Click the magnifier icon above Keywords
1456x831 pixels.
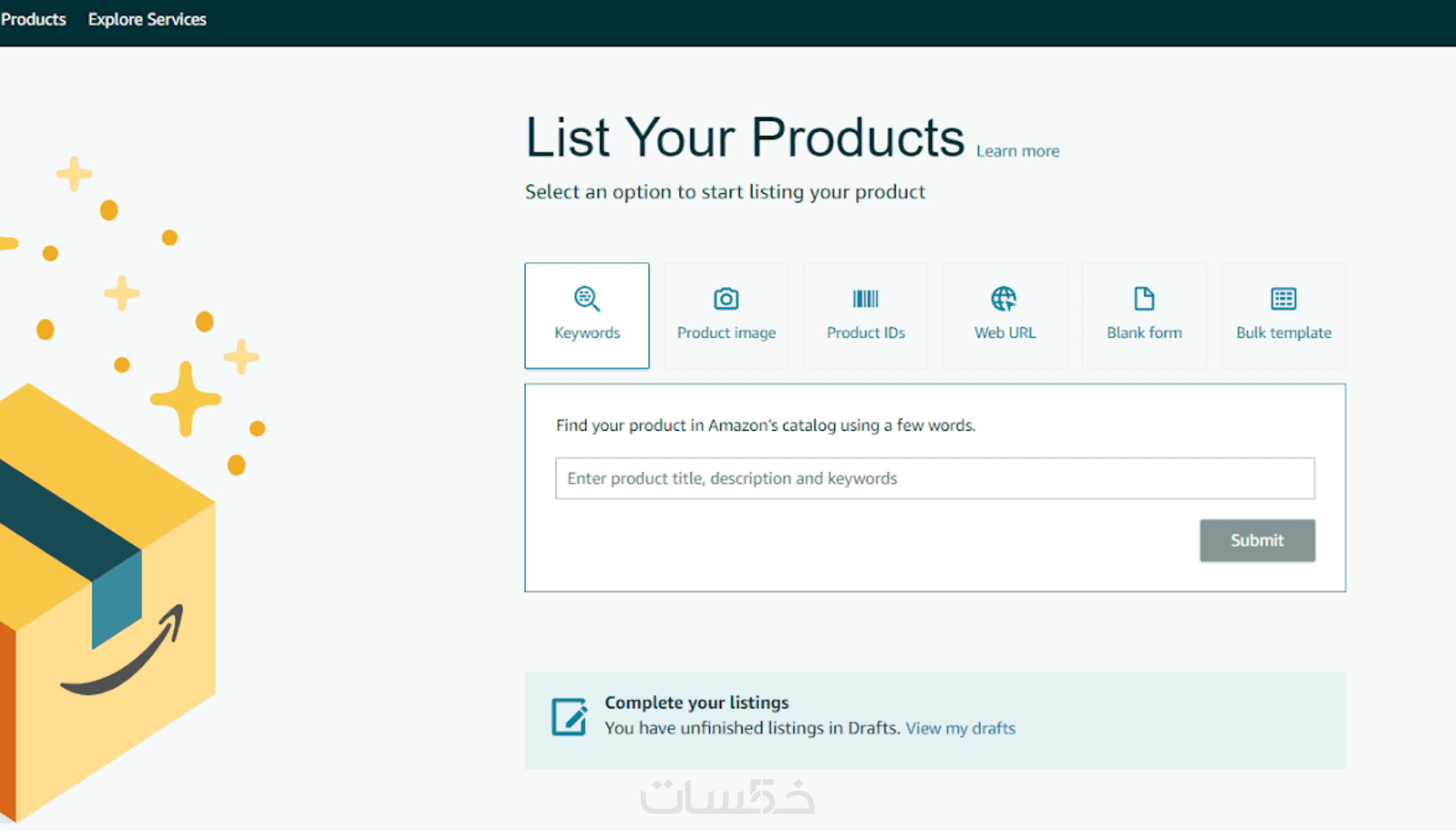coord(587,299)
